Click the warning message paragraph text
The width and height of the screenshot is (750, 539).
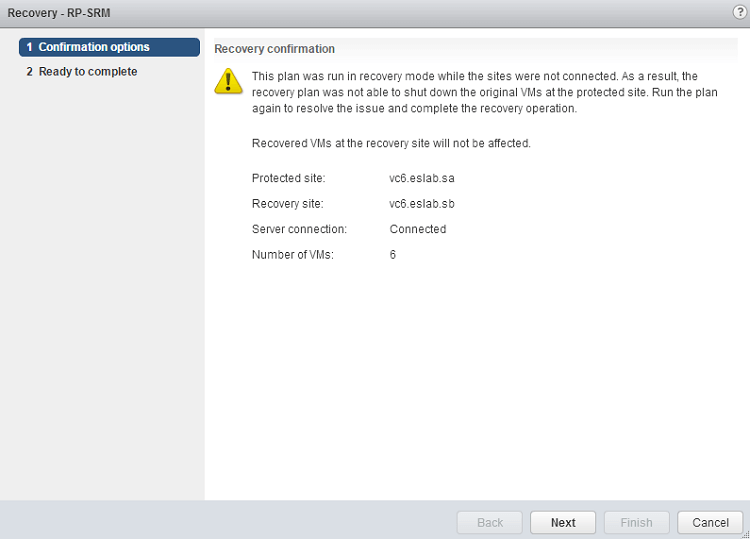474,92
